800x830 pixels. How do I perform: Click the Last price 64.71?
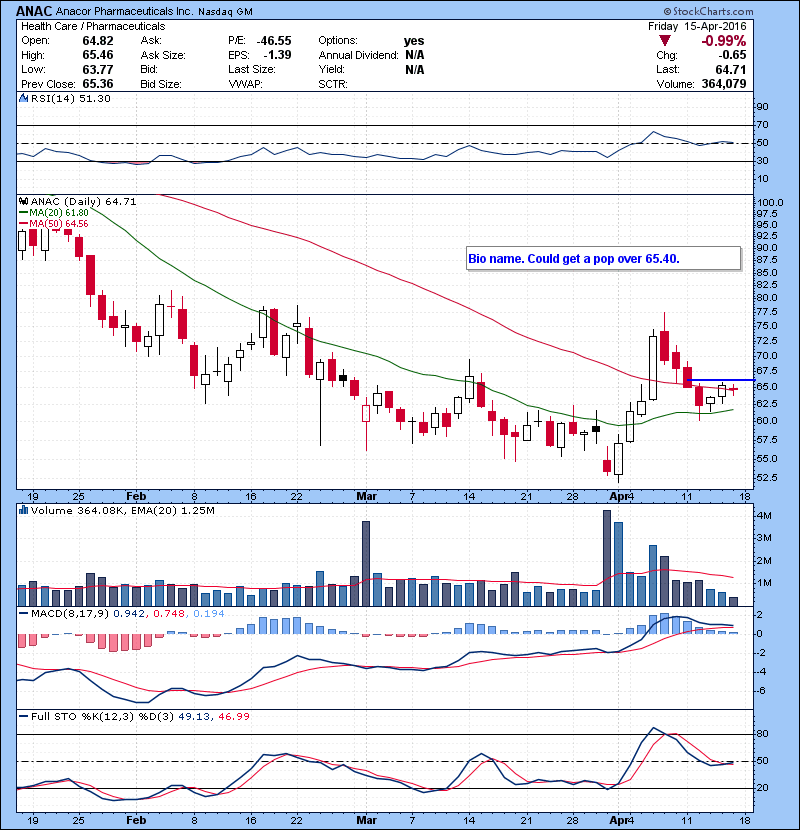click(731, 69)
